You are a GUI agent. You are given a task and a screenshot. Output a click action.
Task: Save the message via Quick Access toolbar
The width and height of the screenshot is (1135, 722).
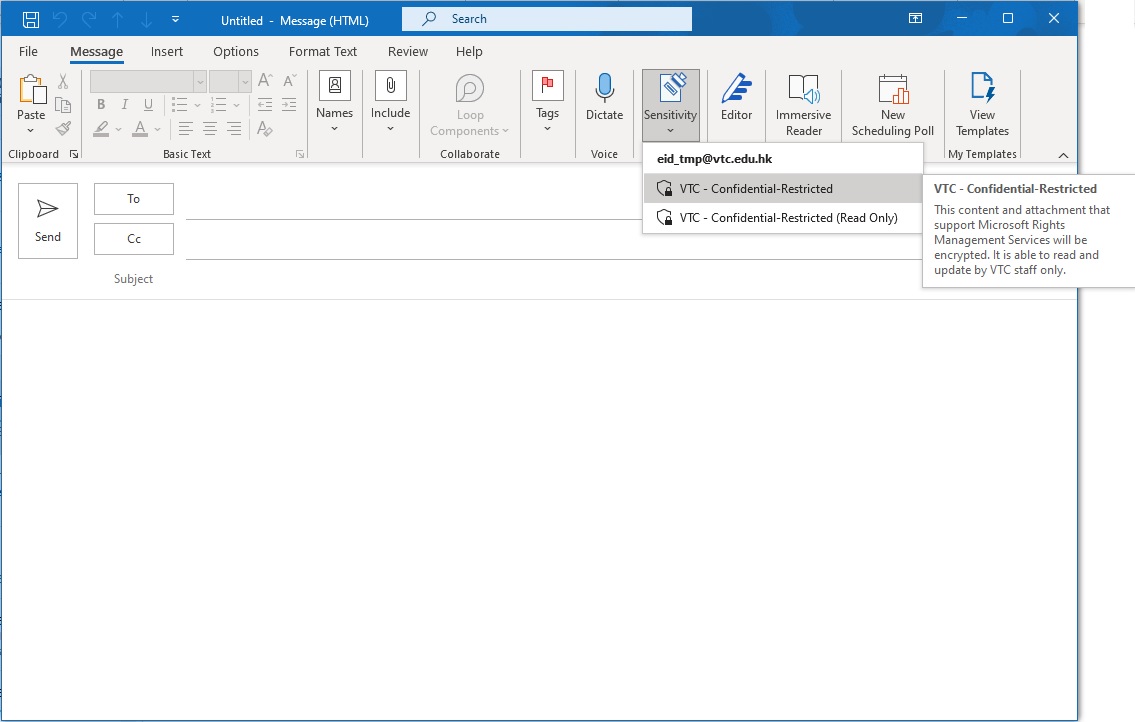click(30, 18)
